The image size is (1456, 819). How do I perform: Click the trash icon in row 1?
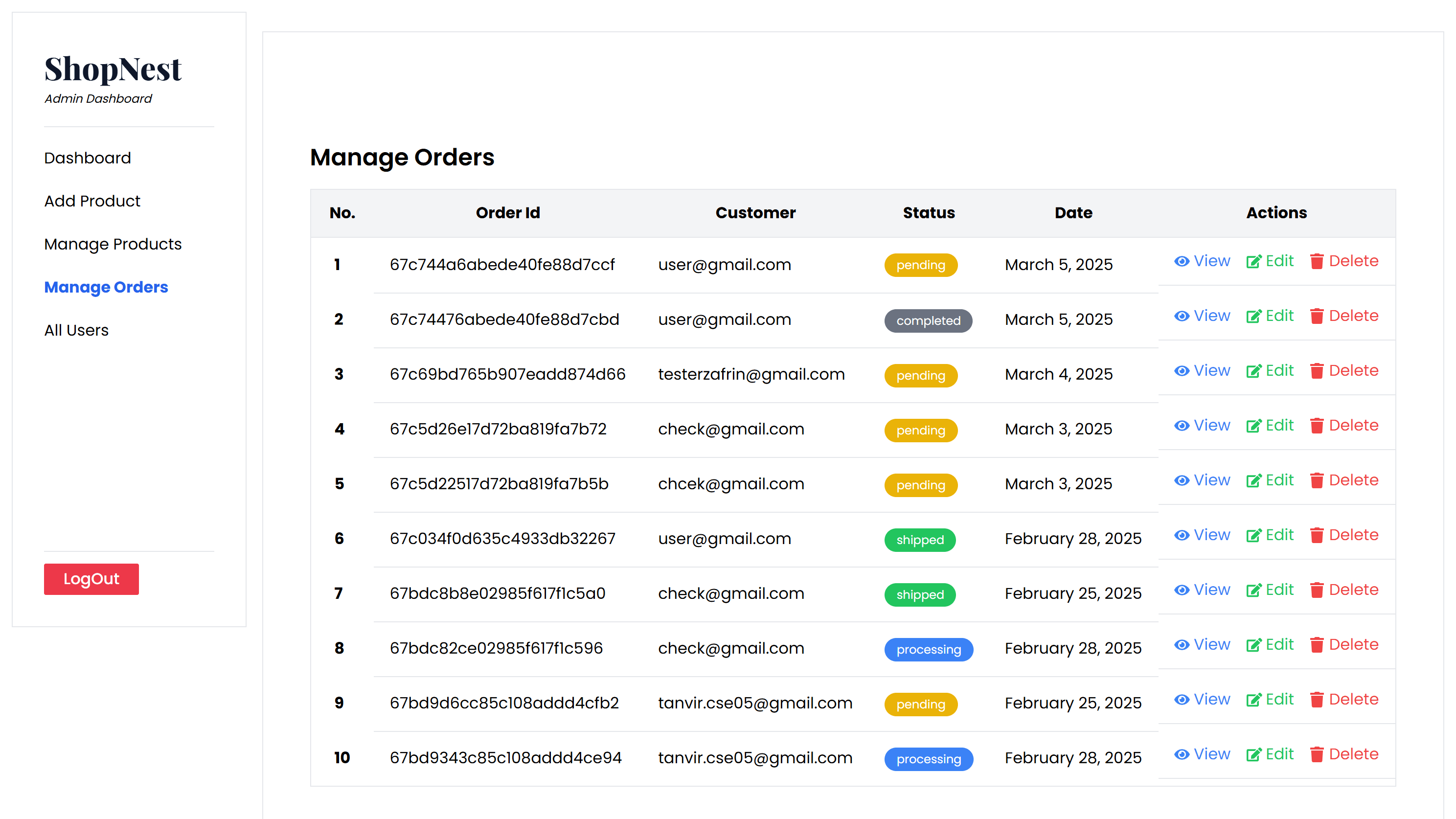point(1317,261)
